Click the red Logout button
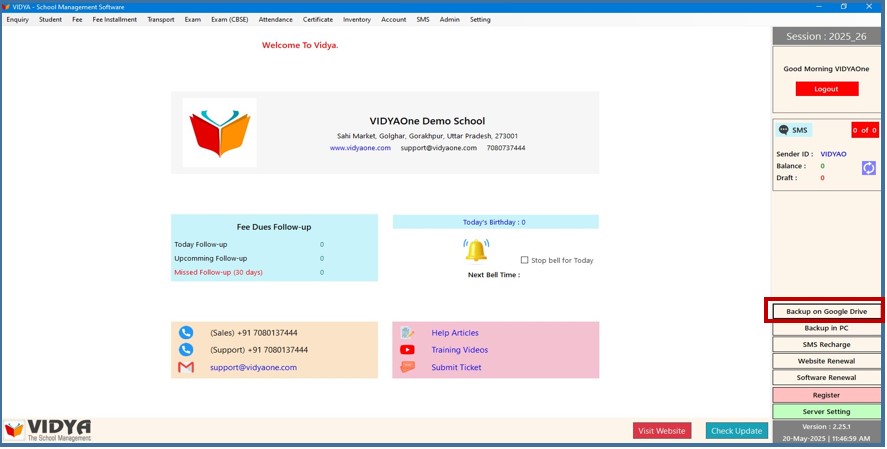The image size is (887, 449). (826, 89)
